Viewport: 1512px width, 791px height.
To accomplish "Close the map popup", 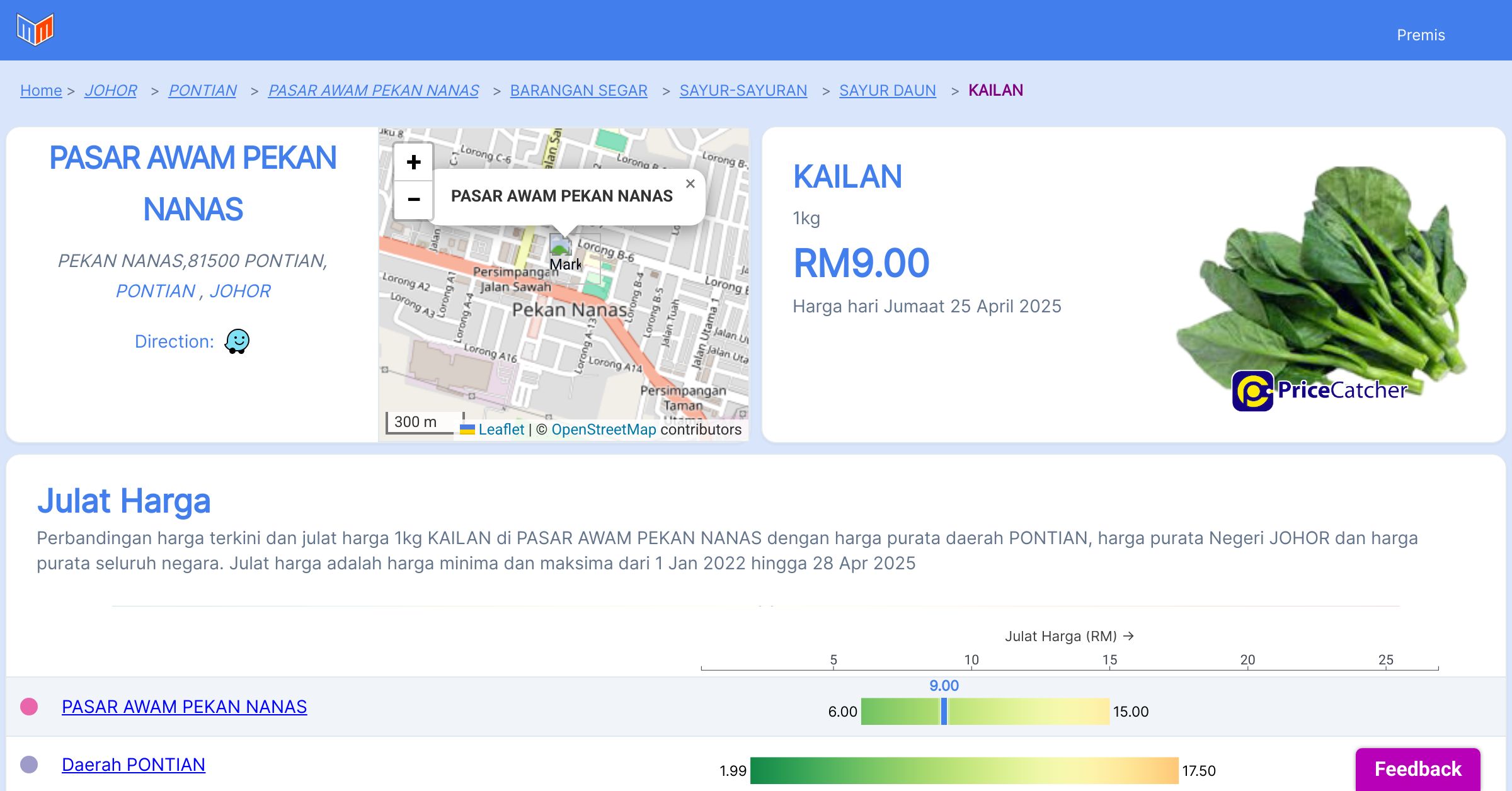I will point(690,184).
